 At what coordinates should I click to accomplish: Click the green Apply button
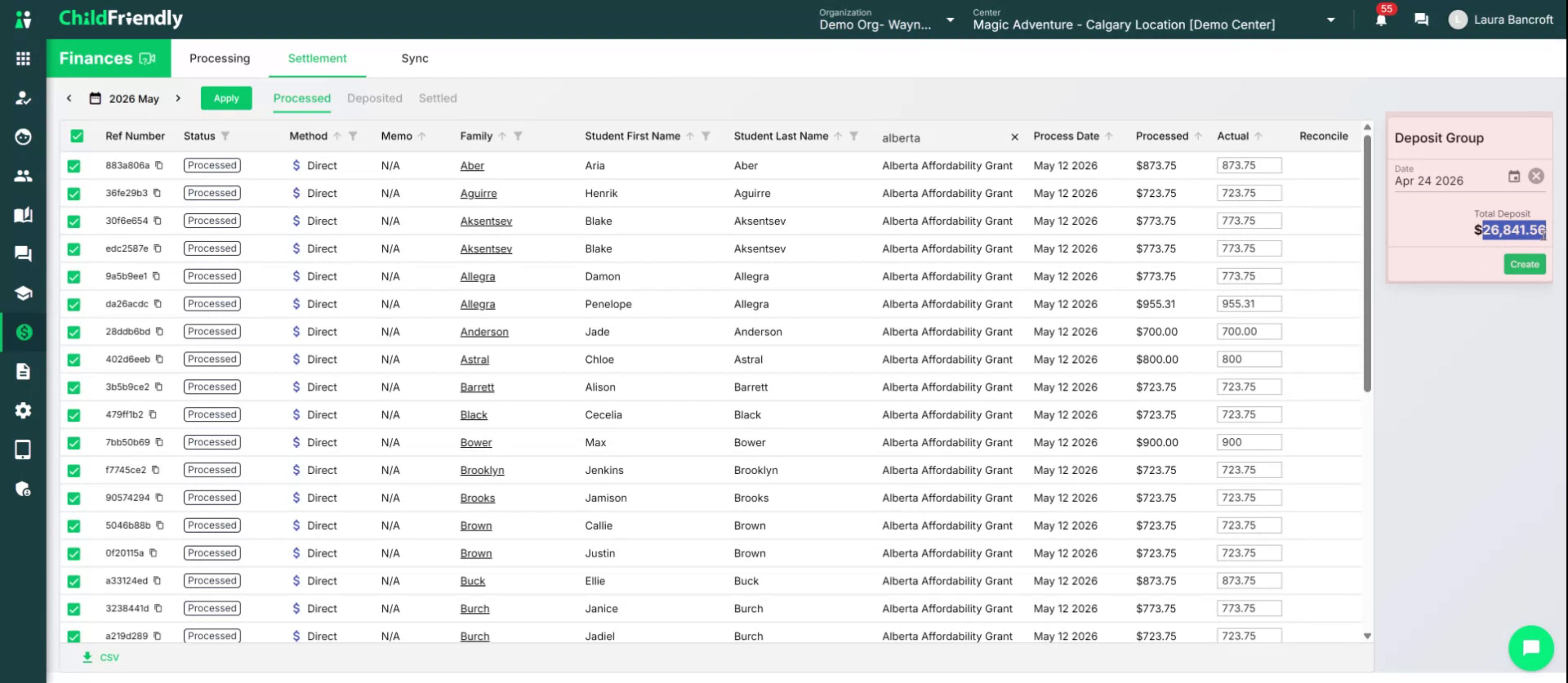coord(227,98)
